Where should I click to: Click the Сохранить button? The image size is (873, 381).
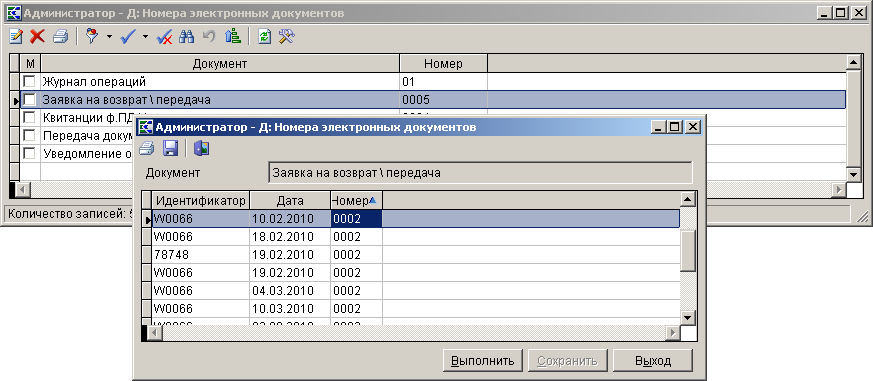click(x=567, y=360)
